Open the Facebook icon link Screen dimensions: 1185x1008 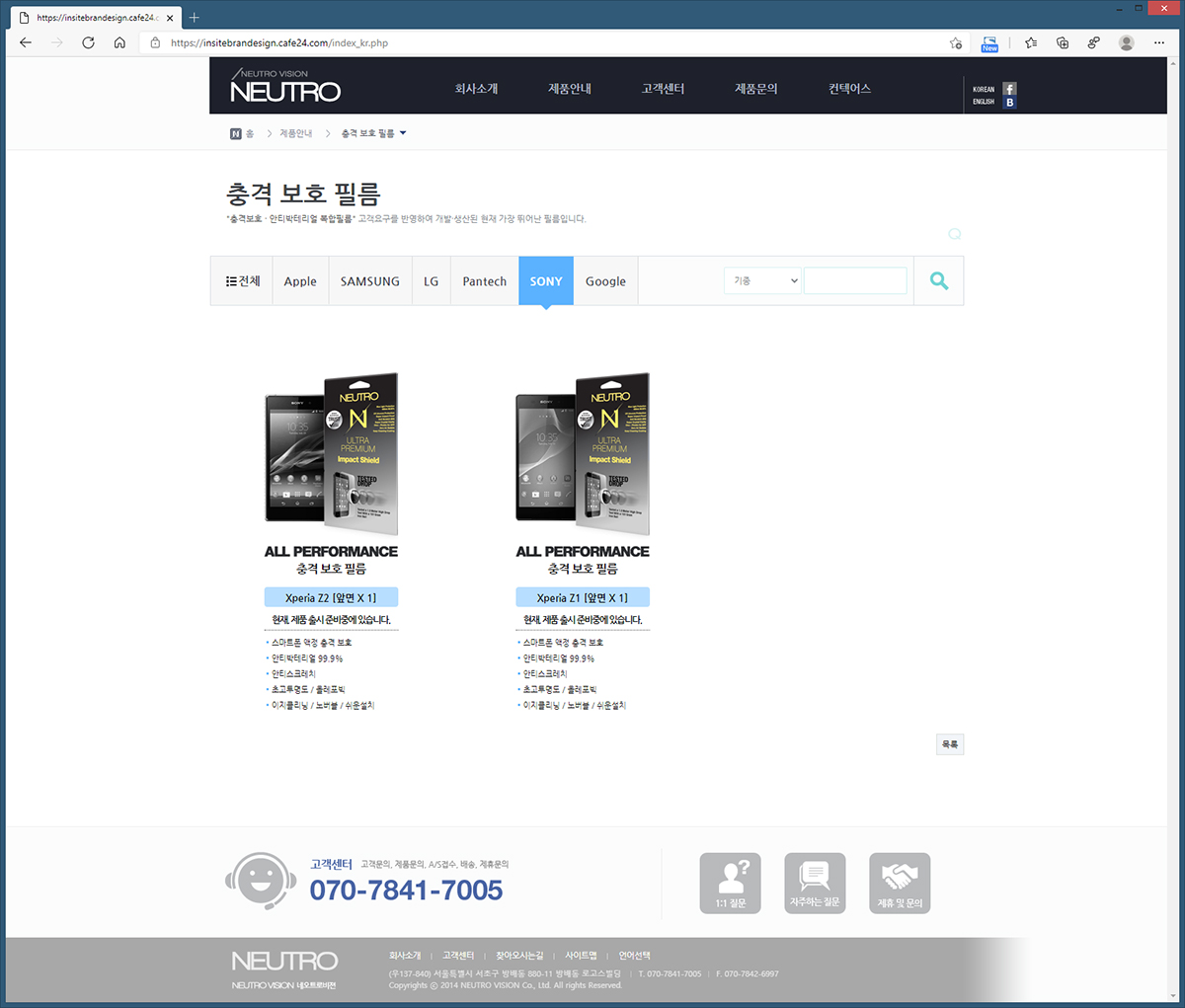(x=1009, y=89)
